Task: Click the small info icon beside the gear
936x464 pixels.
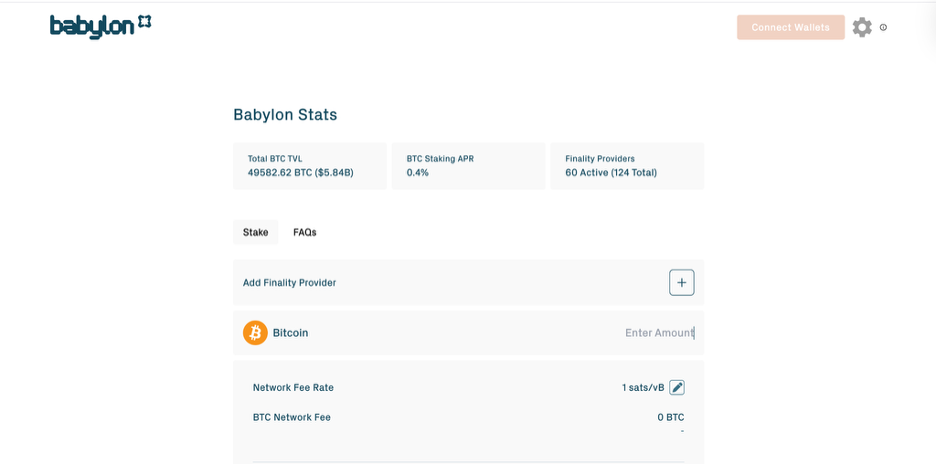Action: 883,27
